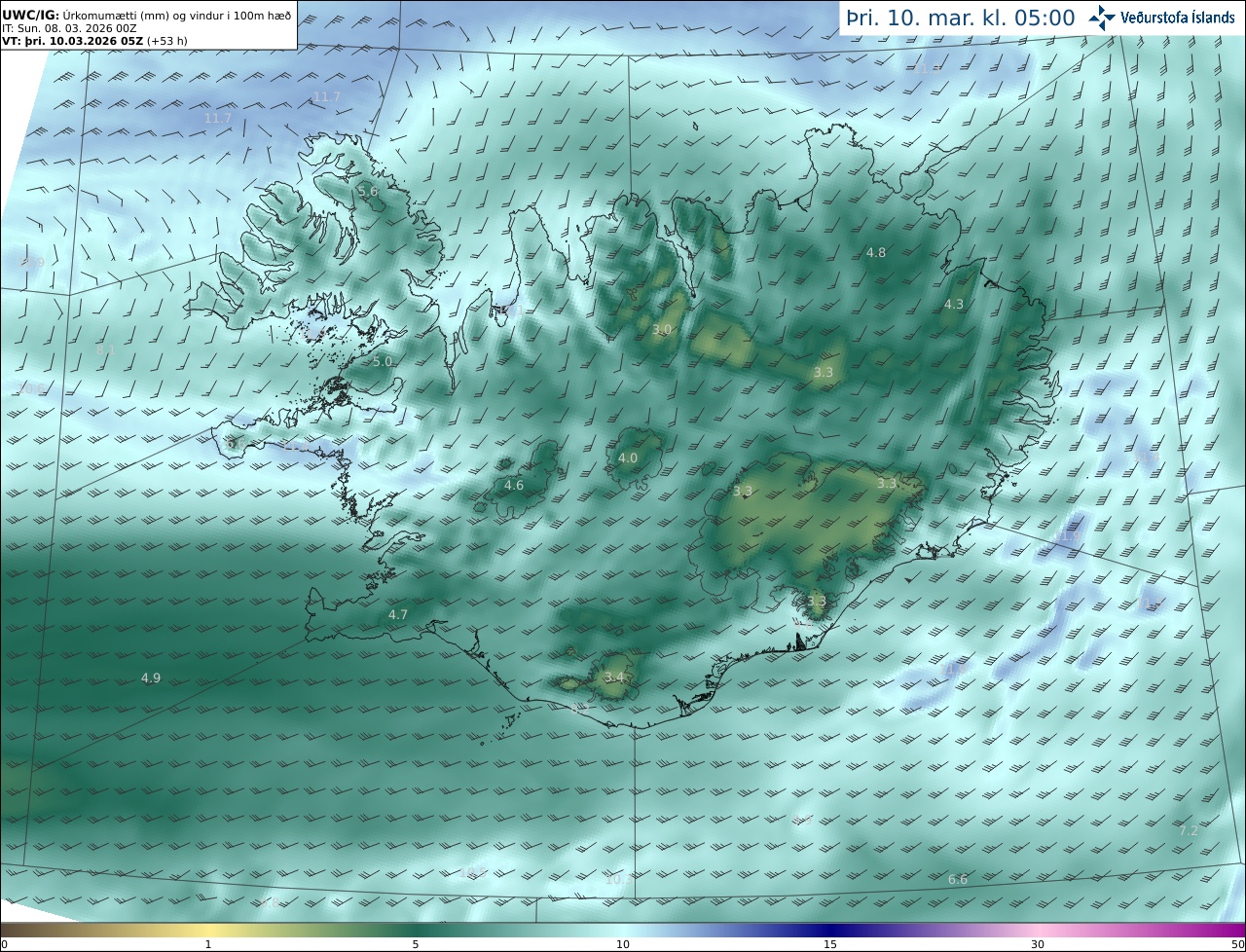
Task: Click the 4.0 value on the glacier outline
Action: point(628,458)
